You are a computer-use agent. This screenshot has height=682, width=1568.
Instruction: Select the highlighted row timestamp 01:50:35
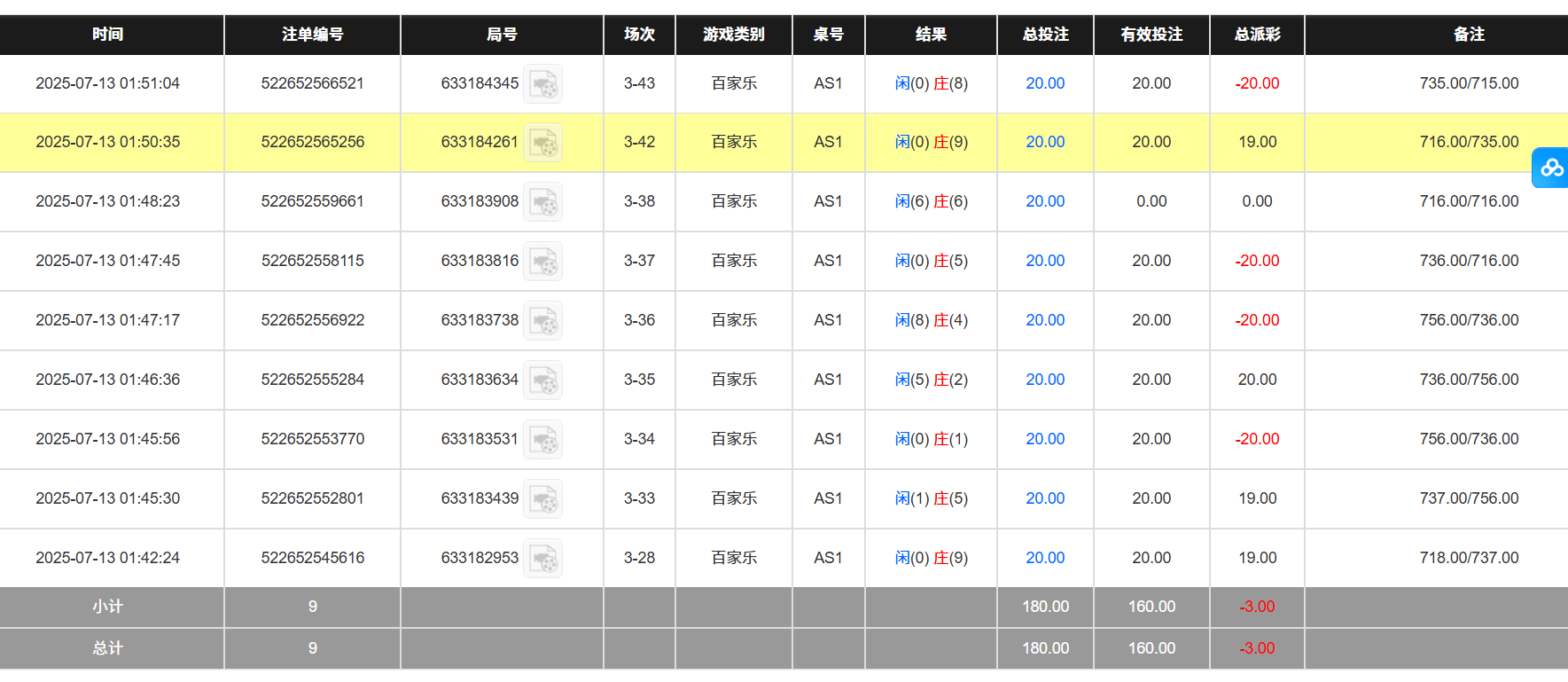click(108, 142)
